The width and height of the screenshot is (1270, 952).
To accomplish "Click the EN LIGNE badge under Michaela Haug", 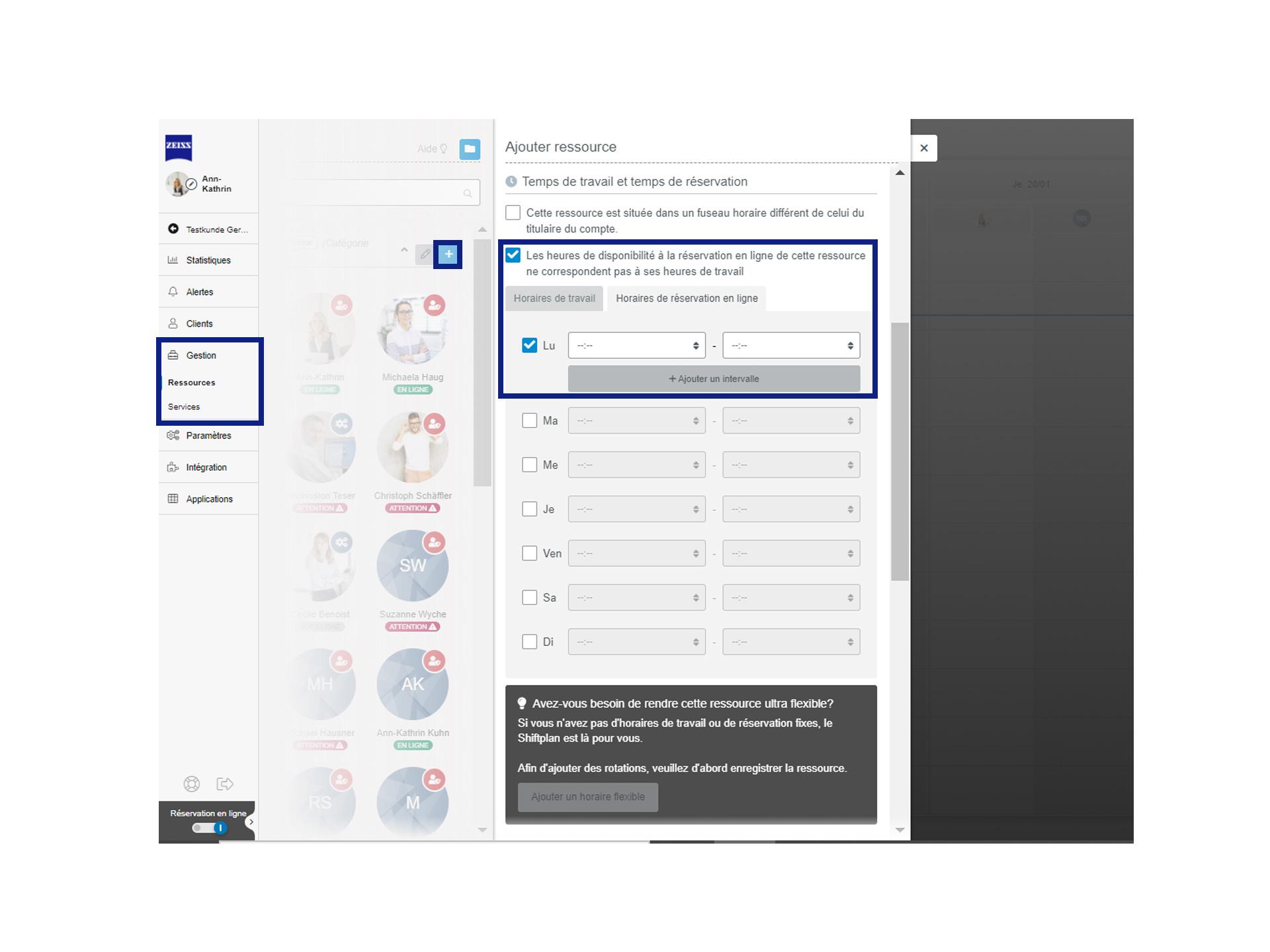I will (x=413, y=389).
